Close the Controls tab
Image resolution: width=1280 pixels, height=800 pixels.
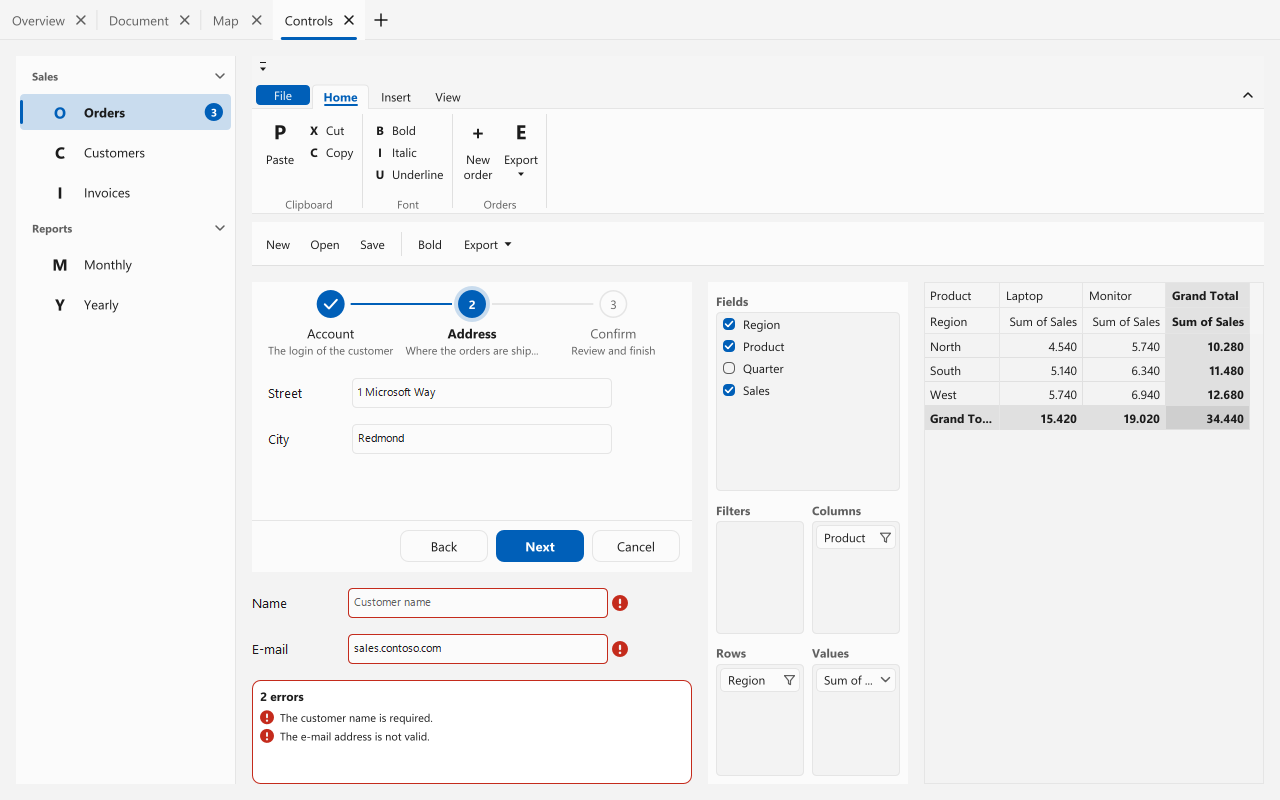tap(348, 20)
